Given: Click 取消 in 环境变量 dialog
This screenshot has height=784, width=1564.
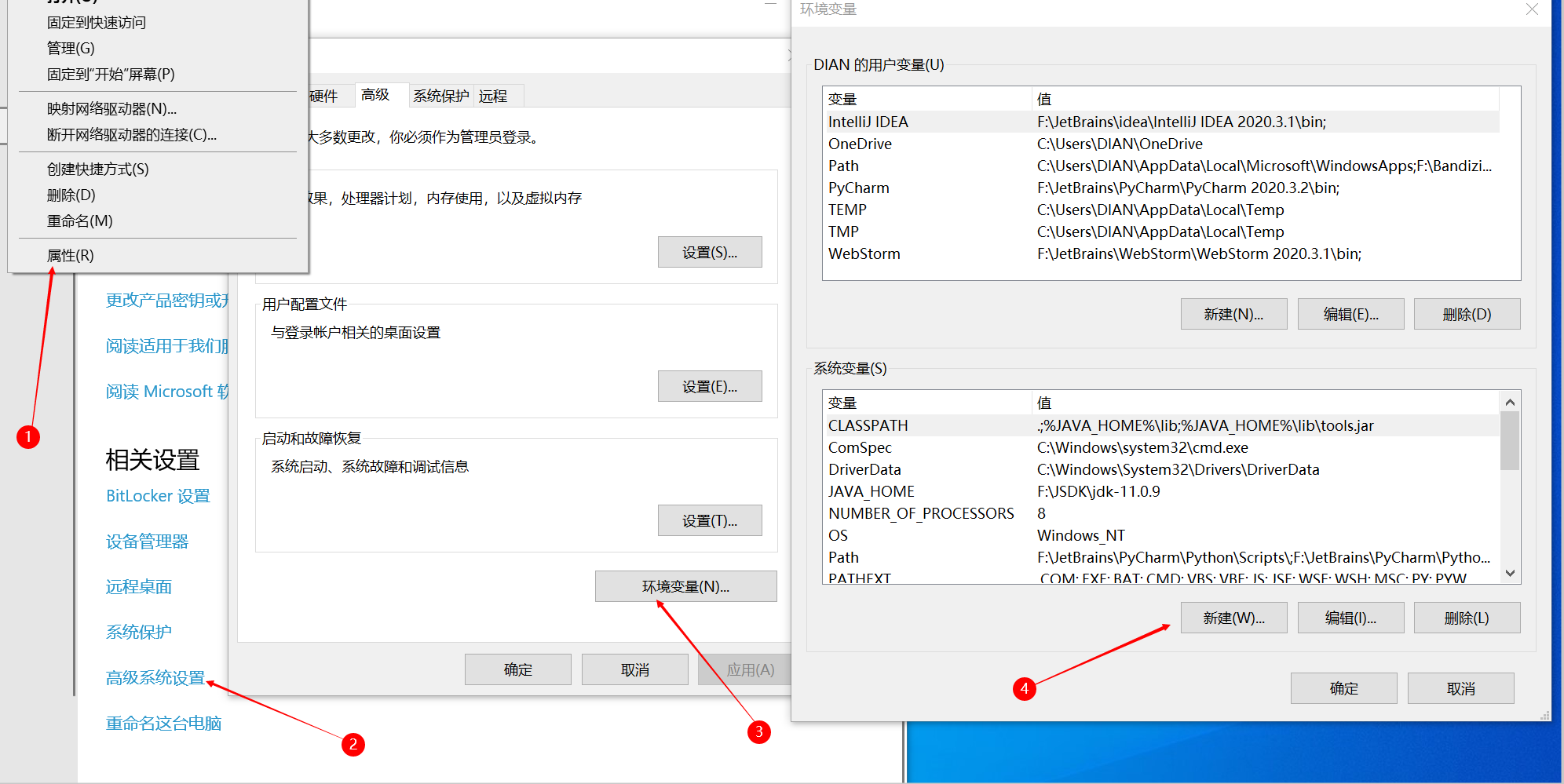Looking at the screenshot, I should click(x=1461, y=688).
